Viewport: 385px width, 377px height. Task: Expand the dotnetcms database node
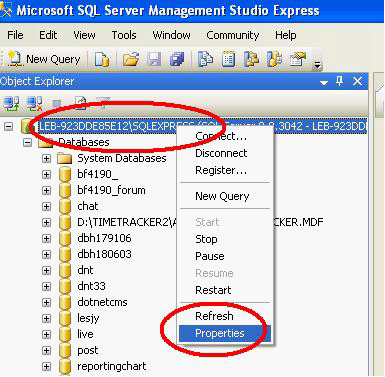pos(46,302)
